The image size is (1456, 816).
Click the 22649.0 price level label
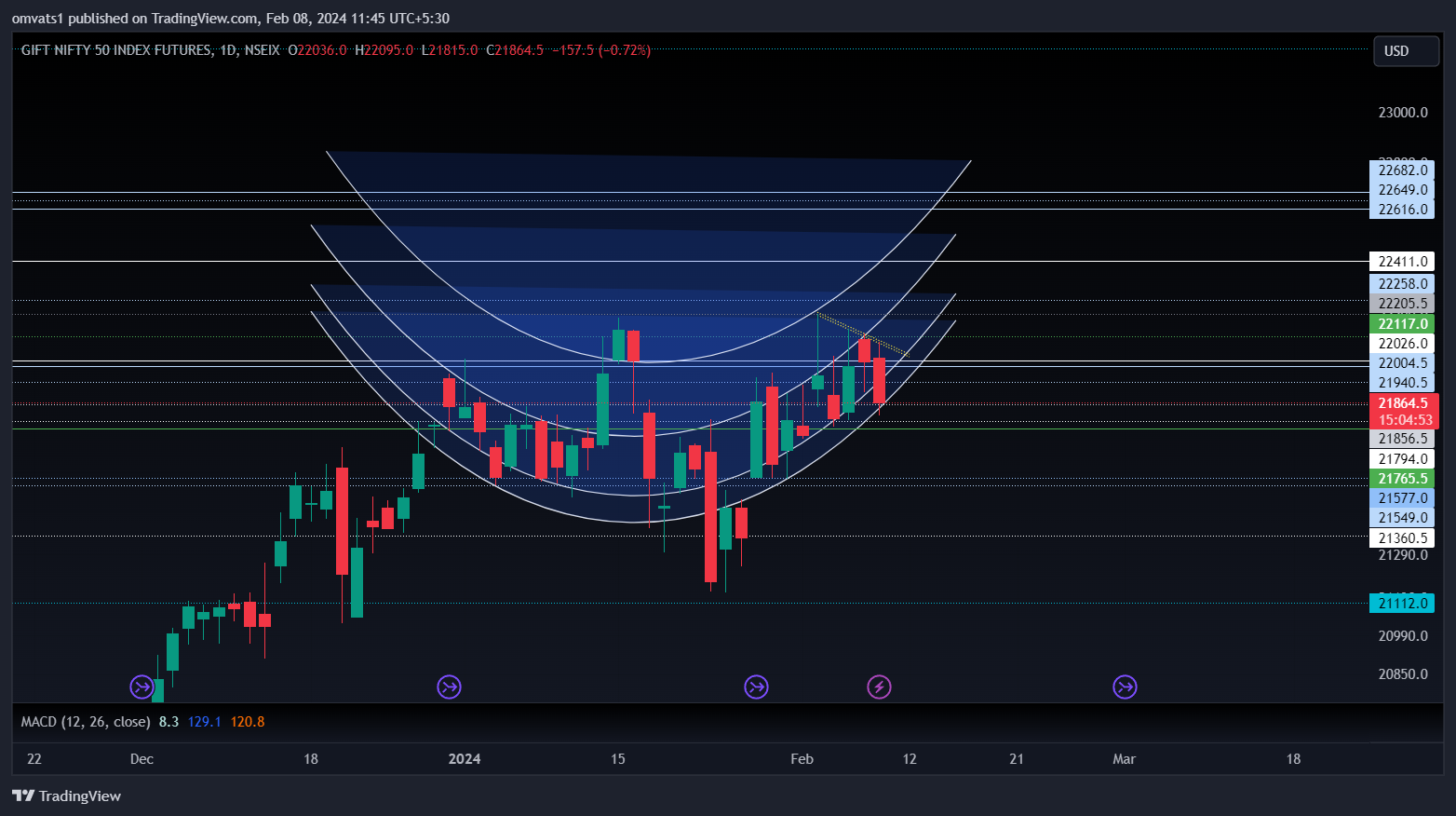click(x=1402, y=190)
